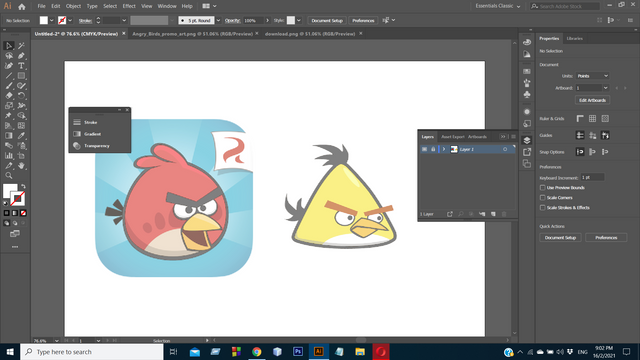The image size is (640, 360).
Task: Create new layer icon in Layers panel
Action: (x=493, y=214)
